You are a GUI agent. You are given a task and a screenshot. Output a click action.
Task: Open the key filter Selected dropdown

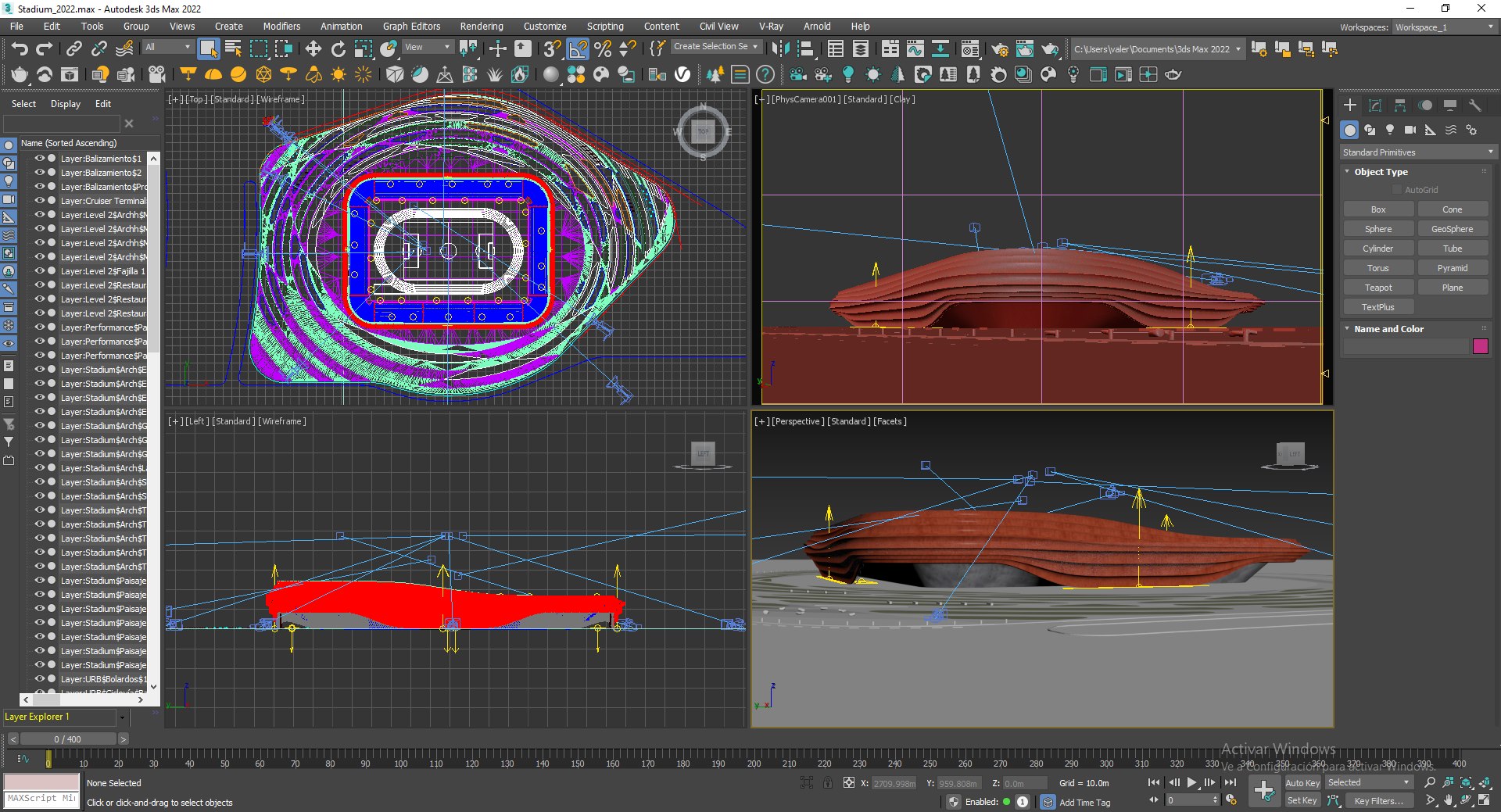pyautogui.click(x=1368, y=782)
